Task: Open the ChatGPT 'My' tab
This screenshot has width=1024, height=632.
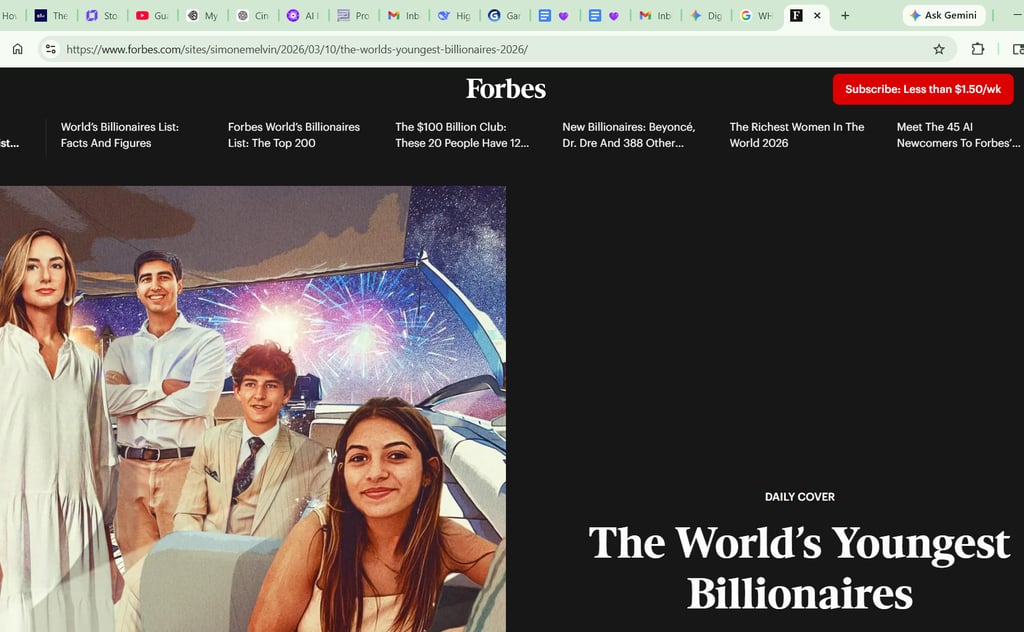Action: coord(202,16)
